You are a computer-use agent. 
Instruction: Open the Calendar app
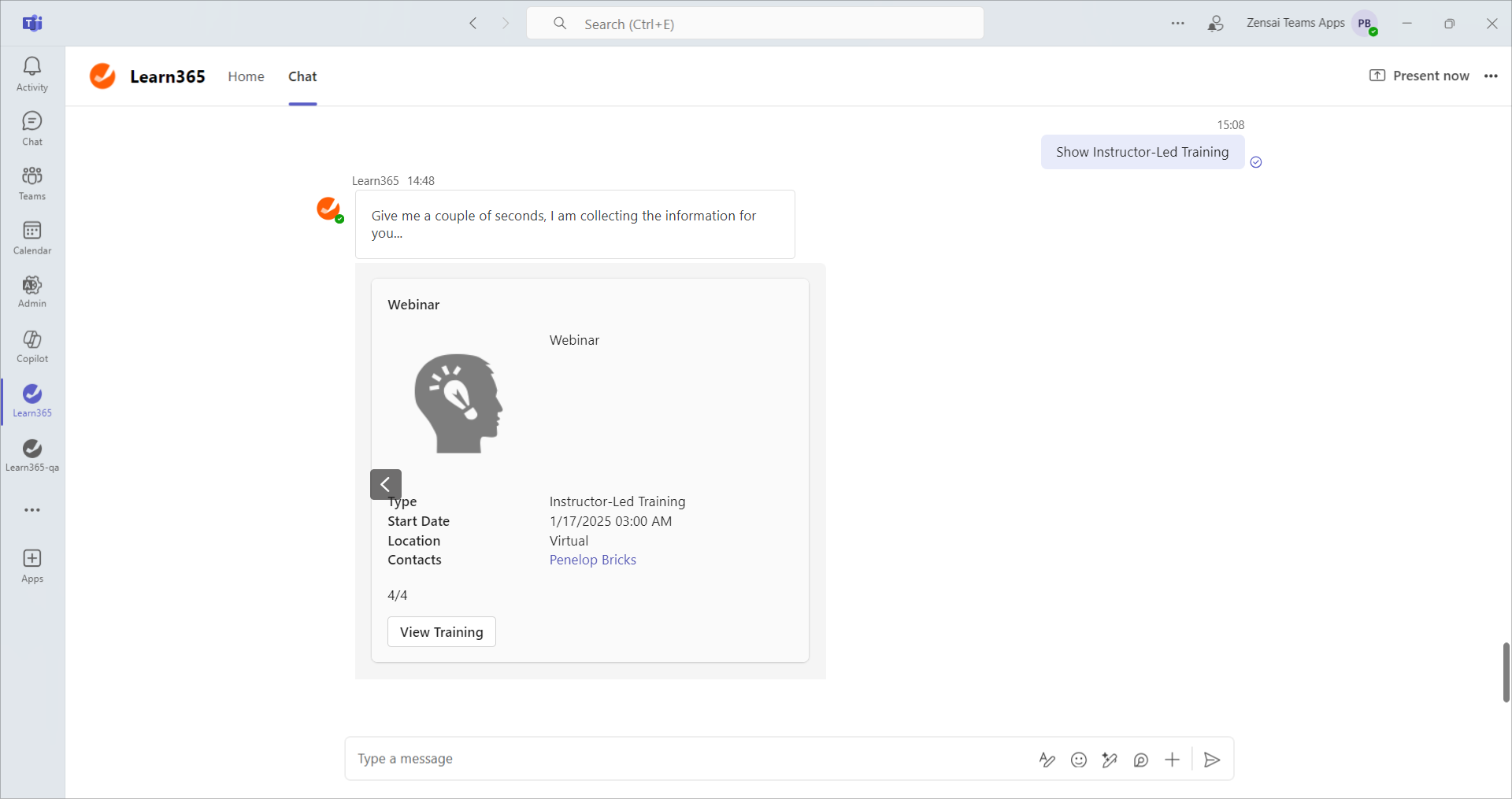(x=32, y=237)
